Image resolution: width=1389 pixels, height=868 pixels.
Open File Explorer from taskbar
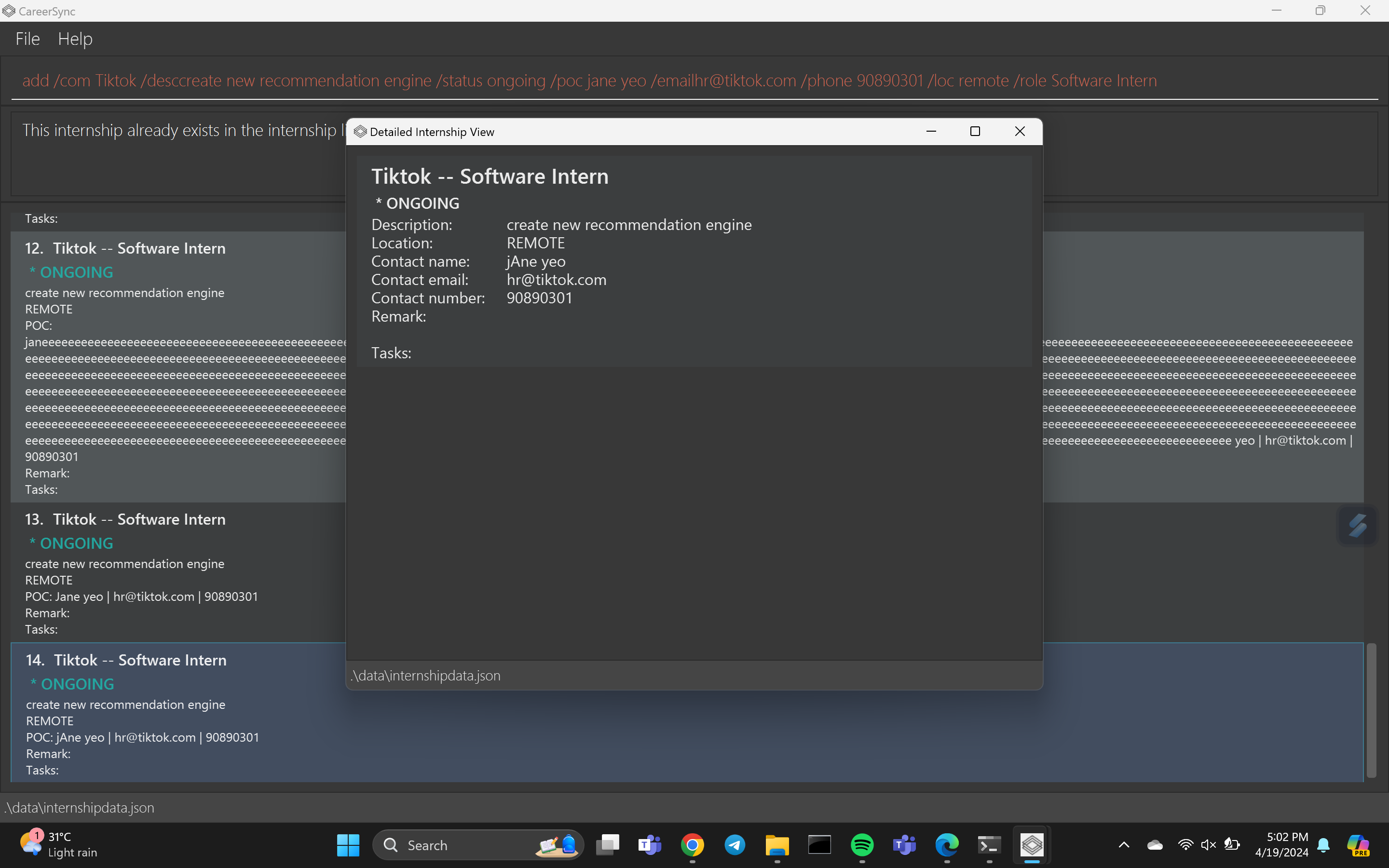click(777, 845)
